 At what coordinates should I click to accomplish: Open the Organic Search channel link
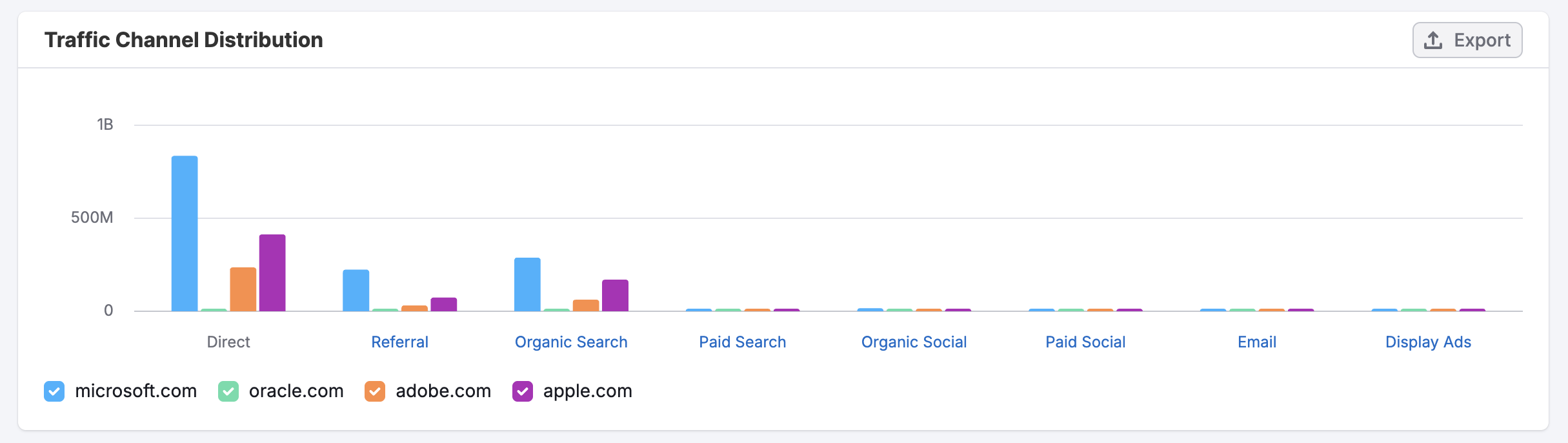pyautogui.click(x=571, y=342)
